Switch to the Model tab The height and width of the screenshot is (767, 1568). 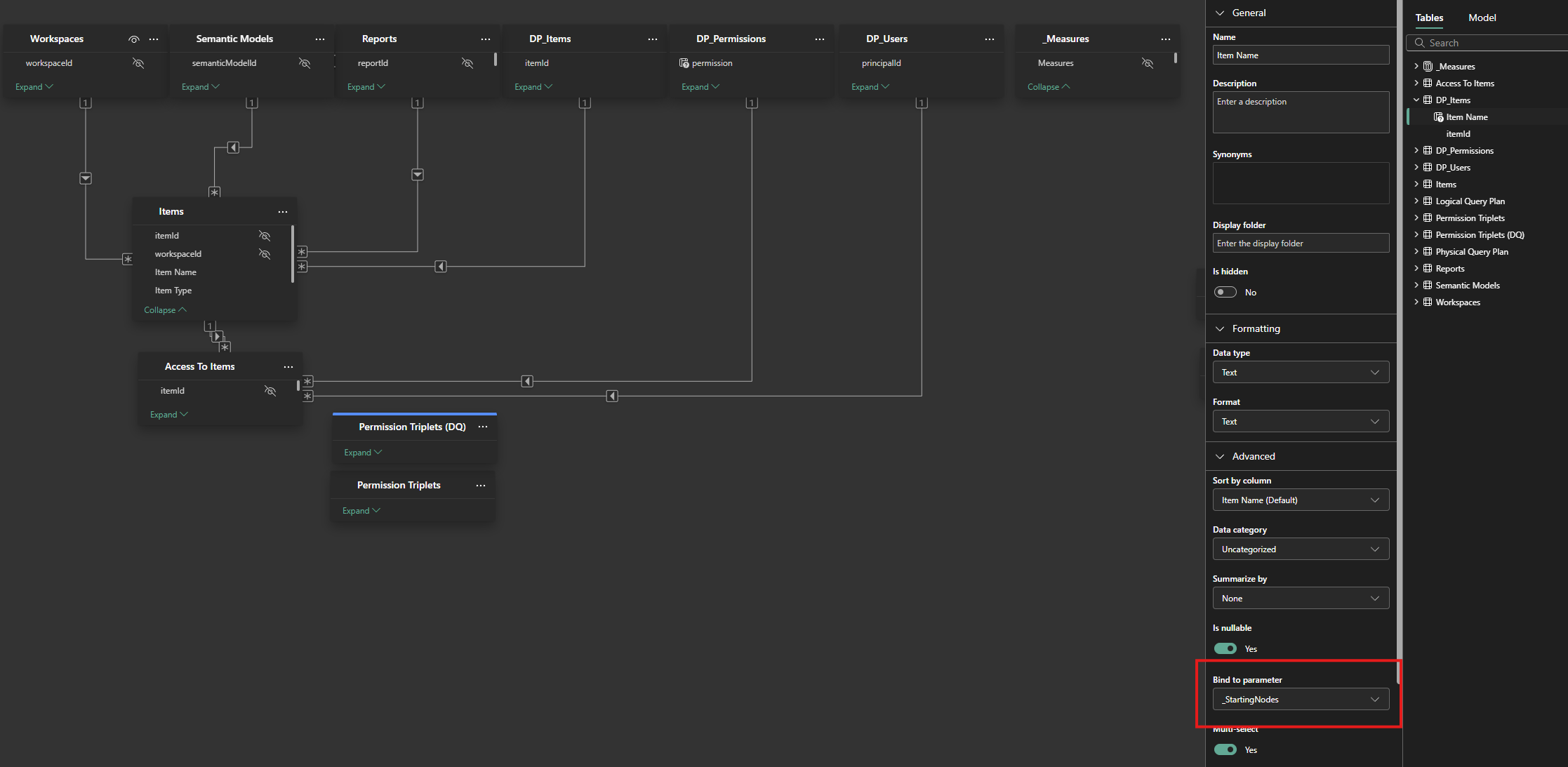[1482, 18]
